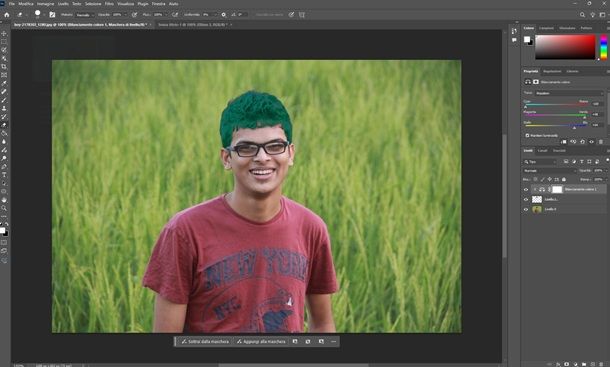The height and width of the screenshot is (367, 610).
Task: Click Aggiungi alla maschera button
Action: (x=261, y=341)
